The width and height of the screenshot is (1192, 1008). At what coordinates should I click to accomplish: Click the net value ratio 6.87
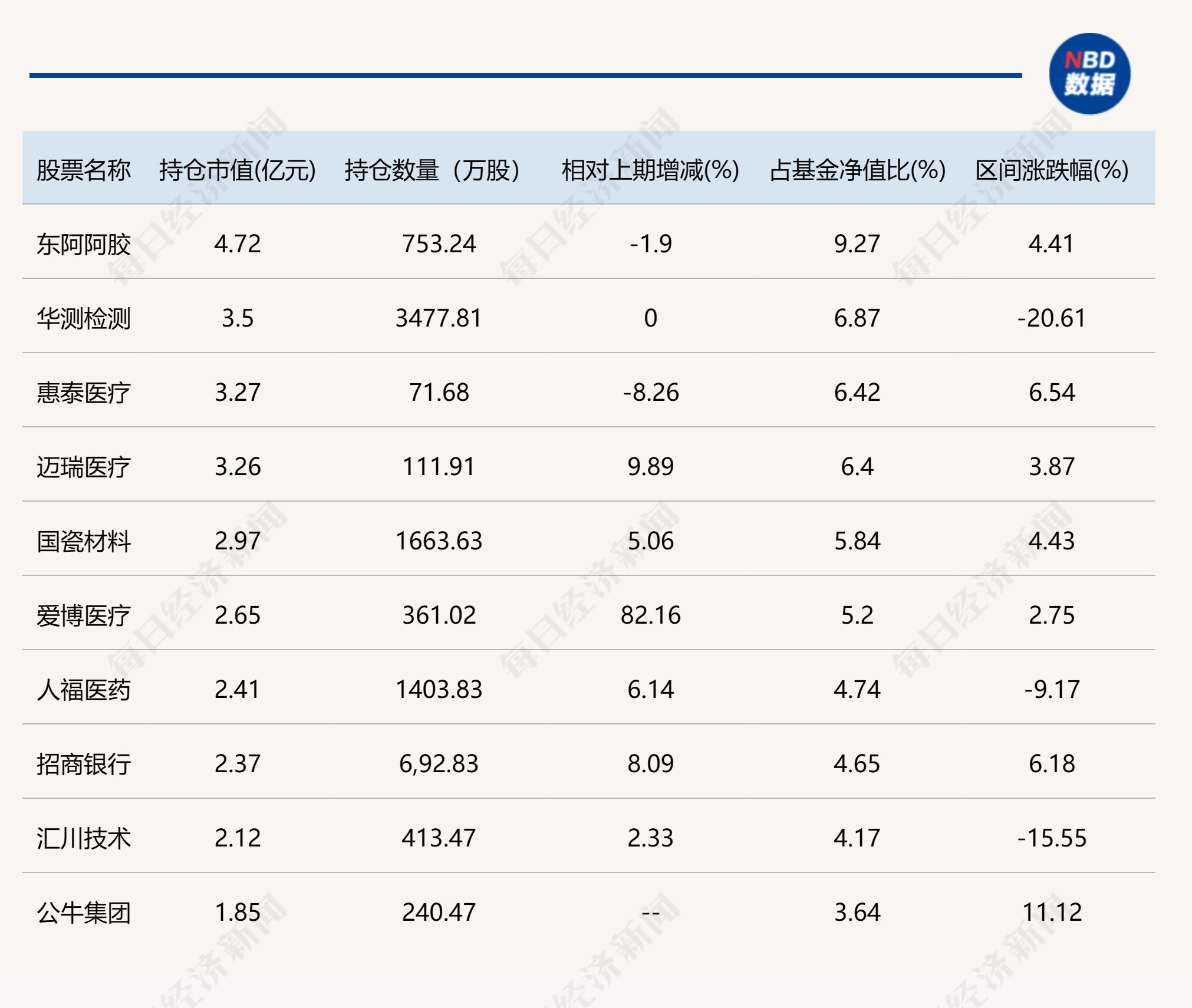[x=857, y=318]
